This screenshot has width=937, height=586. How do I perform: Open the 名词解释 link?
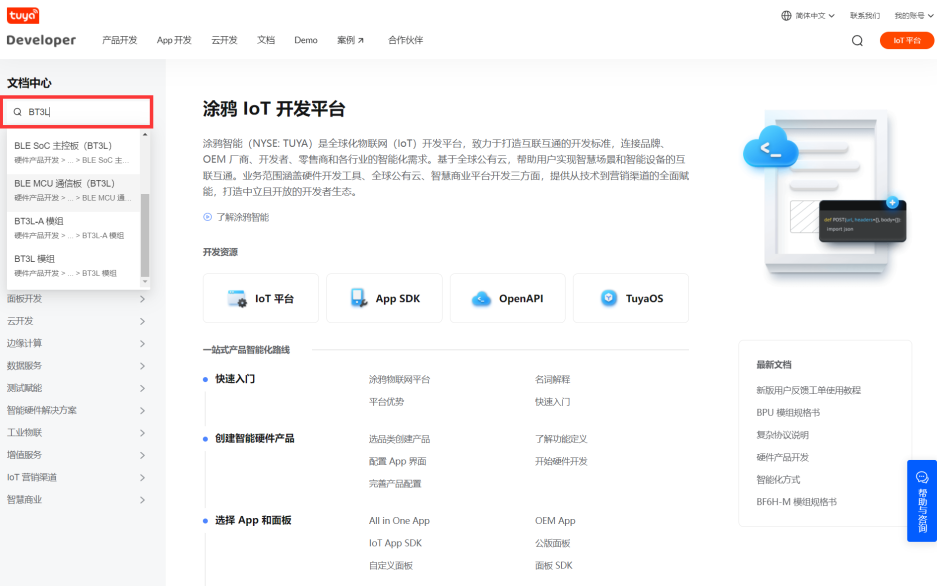click(x=552, y=379)
